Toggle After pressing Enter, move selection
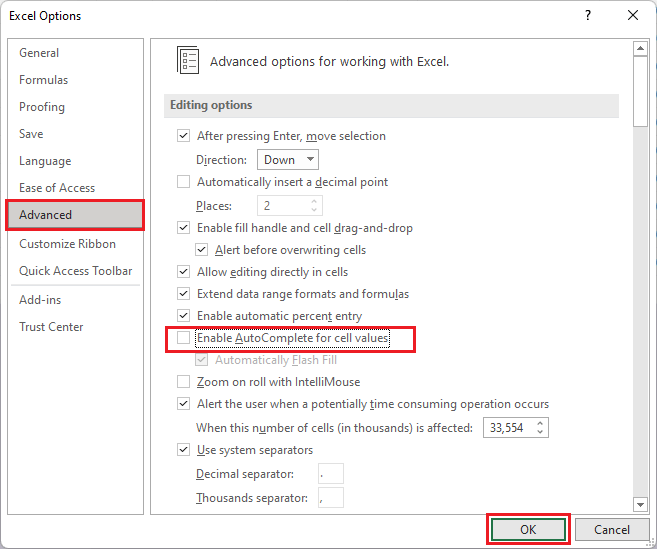657x549 pixels. tap(184, 136)
